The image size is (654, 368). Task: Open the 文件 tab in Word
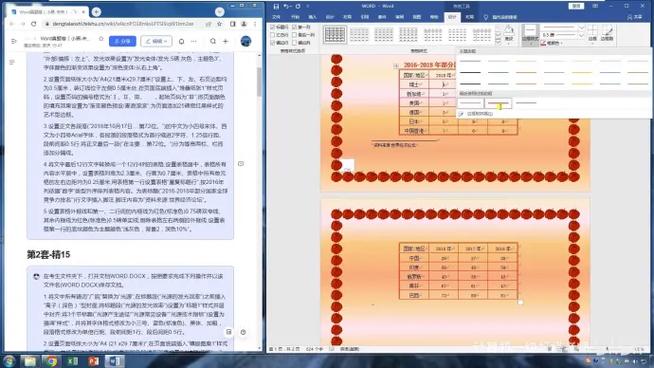276,17
